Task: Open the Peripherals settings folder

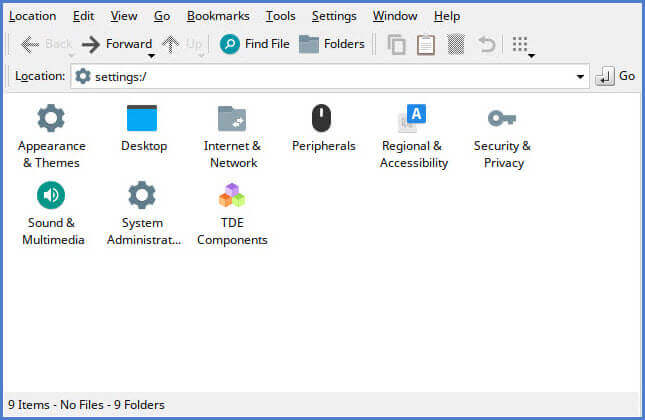Action: click(x=323, y=128)
